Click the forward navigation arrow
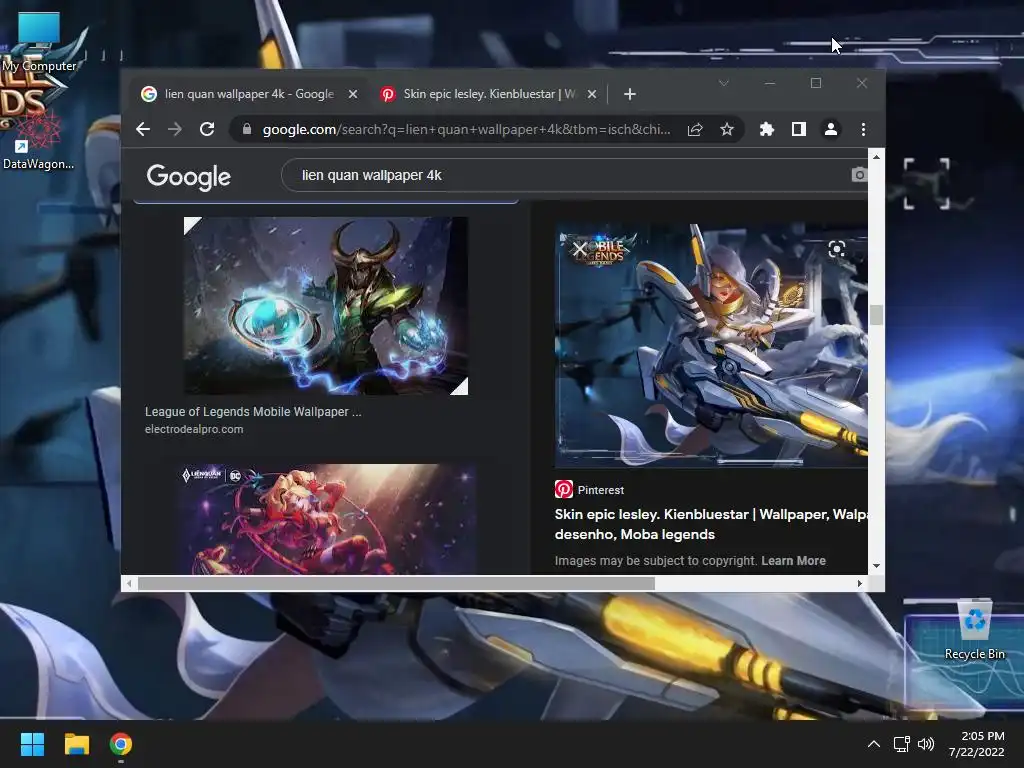1024x768 pixels. [174, 129]
